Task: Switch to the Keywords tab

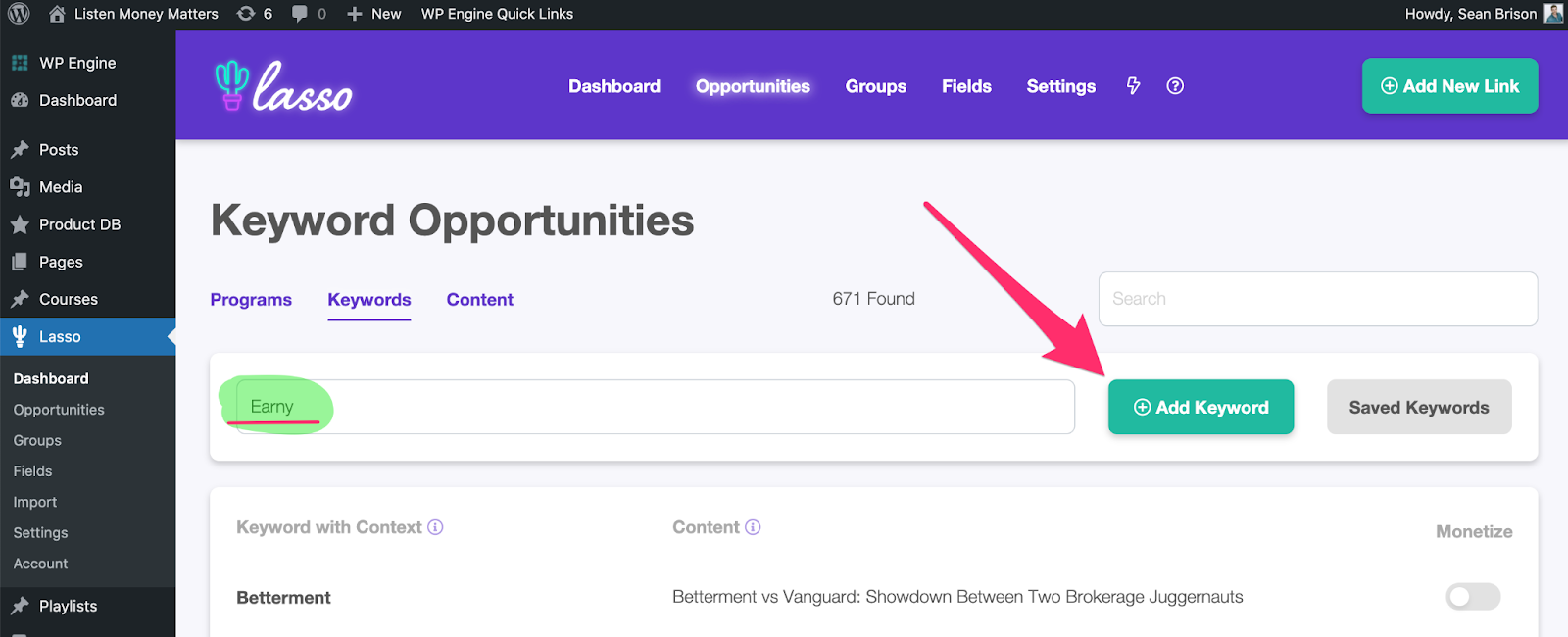Action: pos(369,300)
